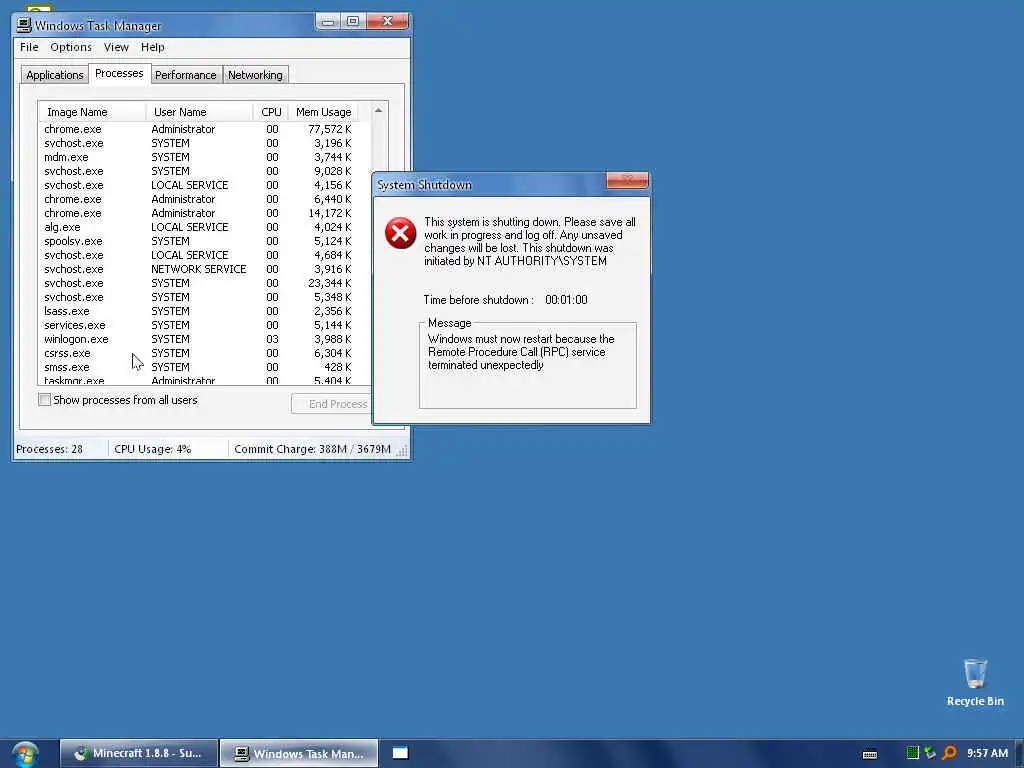Close the System Shutdown dialog

(x=627, y=180)
